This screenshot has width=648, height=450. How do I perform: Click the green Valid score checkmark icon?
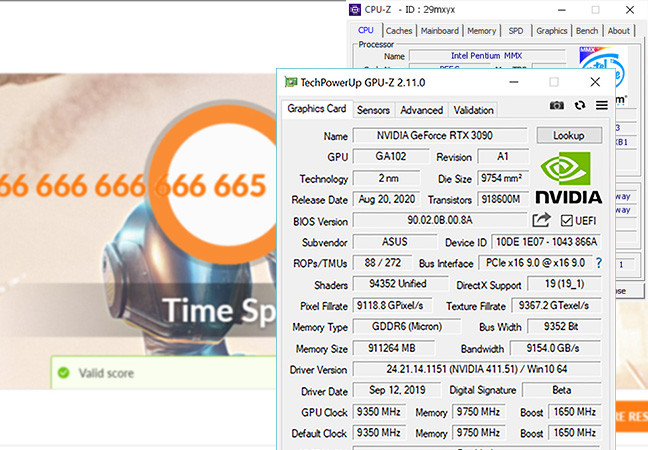(x=64, y=373)
